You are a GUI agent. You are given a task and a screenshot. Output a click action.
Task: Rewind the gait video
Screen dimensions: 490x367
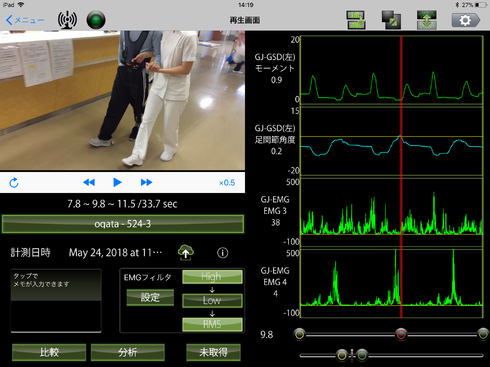click(89, 182)
